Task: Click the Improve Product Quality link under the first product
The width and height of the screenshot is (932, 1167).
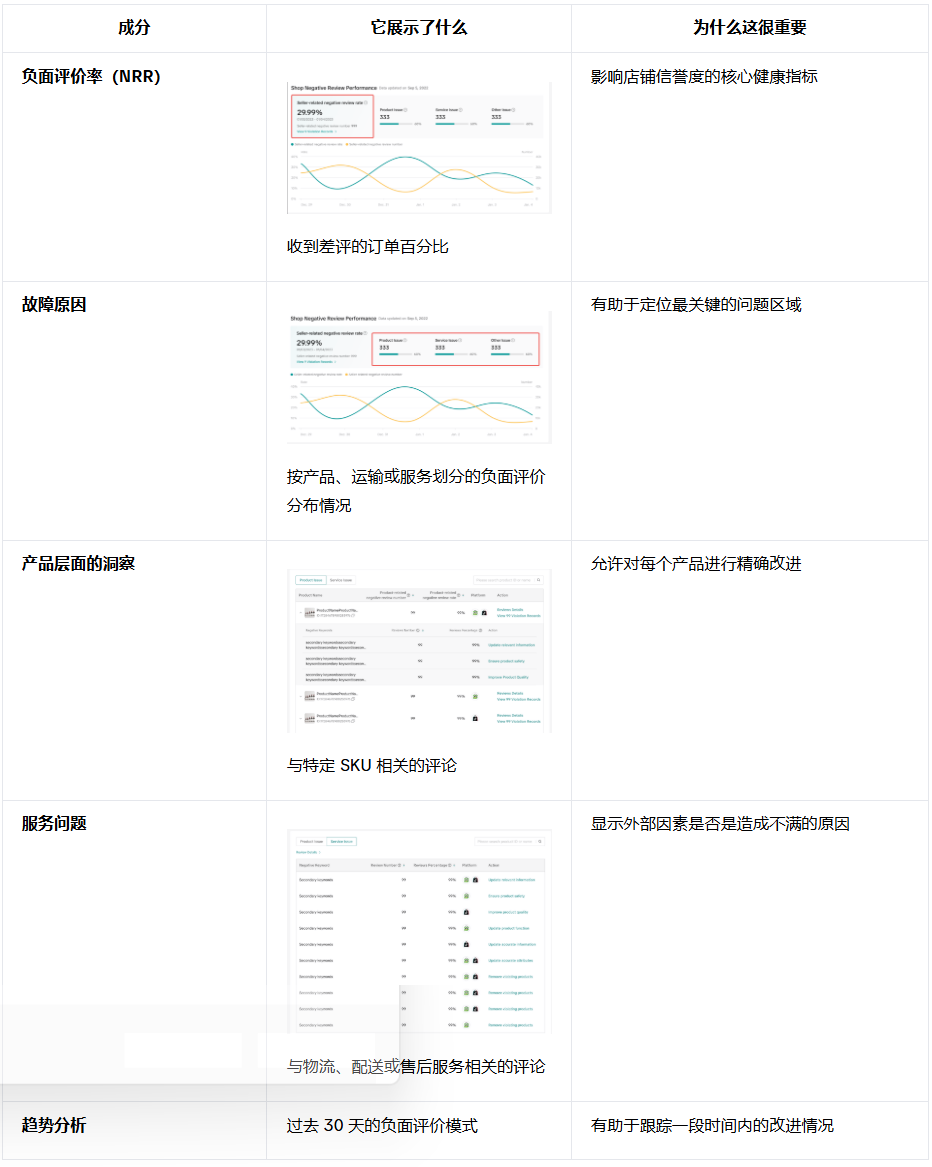Action: 510,677
